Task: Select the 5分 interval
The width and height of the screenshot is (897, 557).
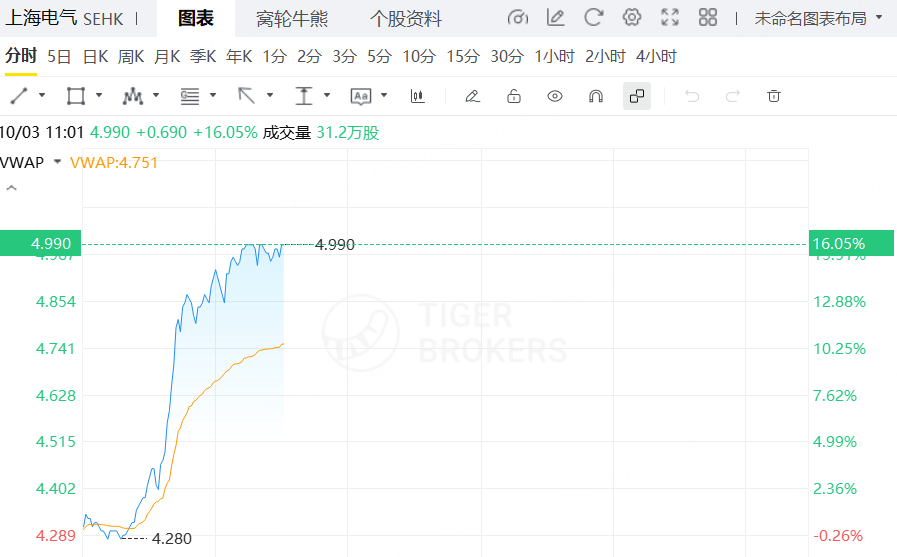Action: click(x=379, y=57)
